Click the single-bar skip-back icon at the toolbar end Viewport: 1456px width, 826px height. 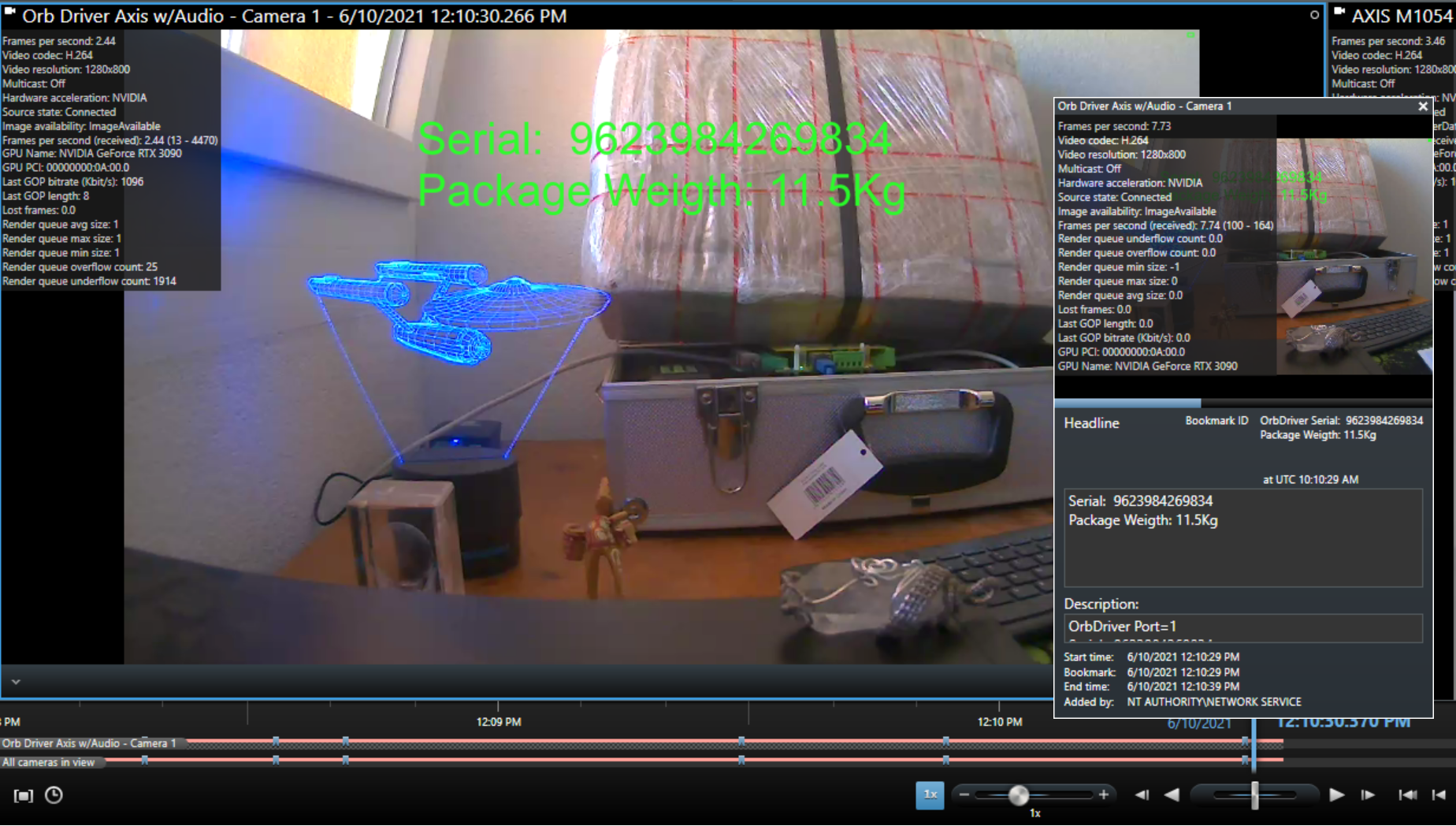tap(1439, 794)
